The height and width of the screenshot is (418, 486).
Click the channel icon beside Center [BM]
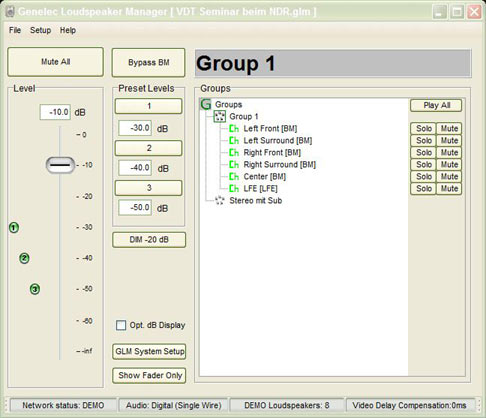click(x=234, y=176)
